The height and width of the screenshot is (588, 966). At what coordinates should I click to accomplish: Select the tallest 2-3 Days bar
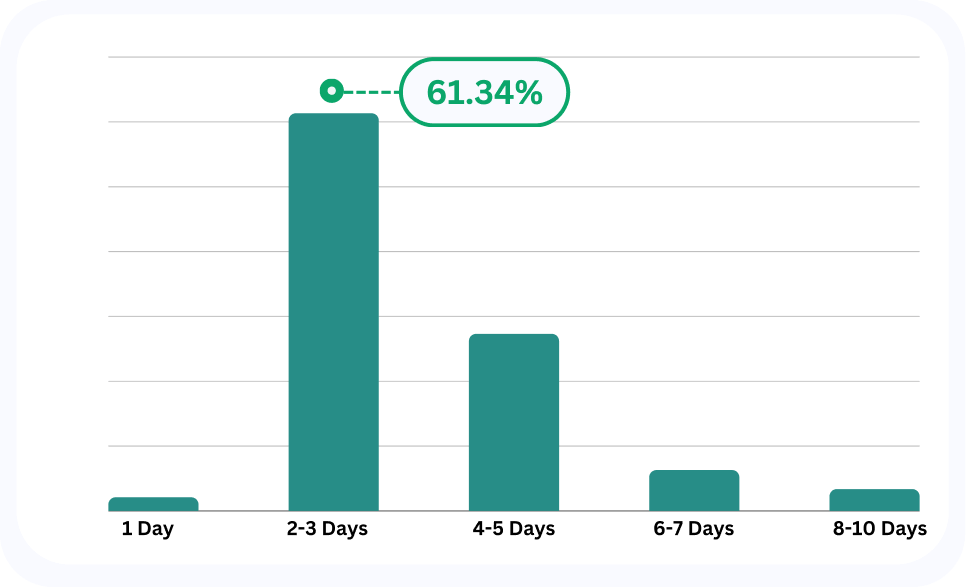click(334, 312)
